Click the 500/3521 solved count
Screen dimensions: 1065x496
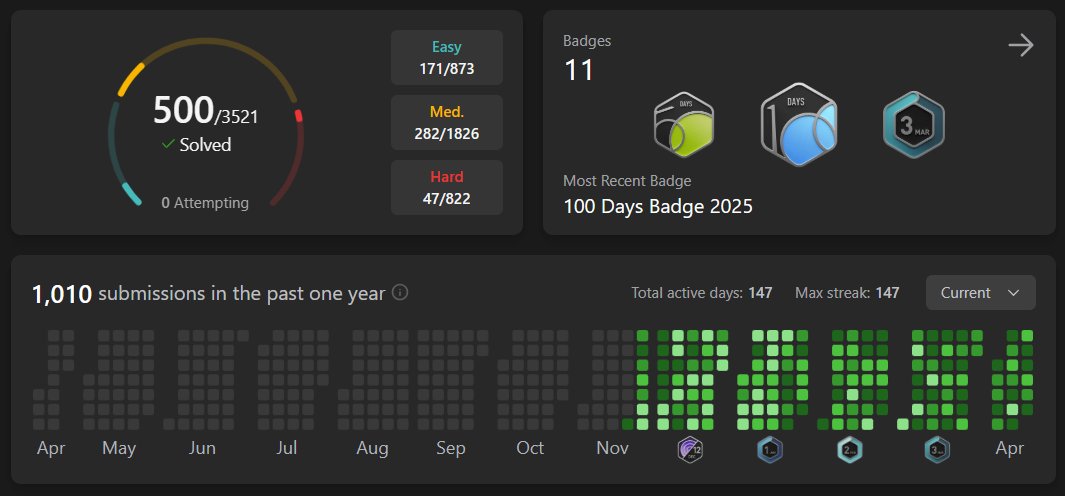point(205,111)
